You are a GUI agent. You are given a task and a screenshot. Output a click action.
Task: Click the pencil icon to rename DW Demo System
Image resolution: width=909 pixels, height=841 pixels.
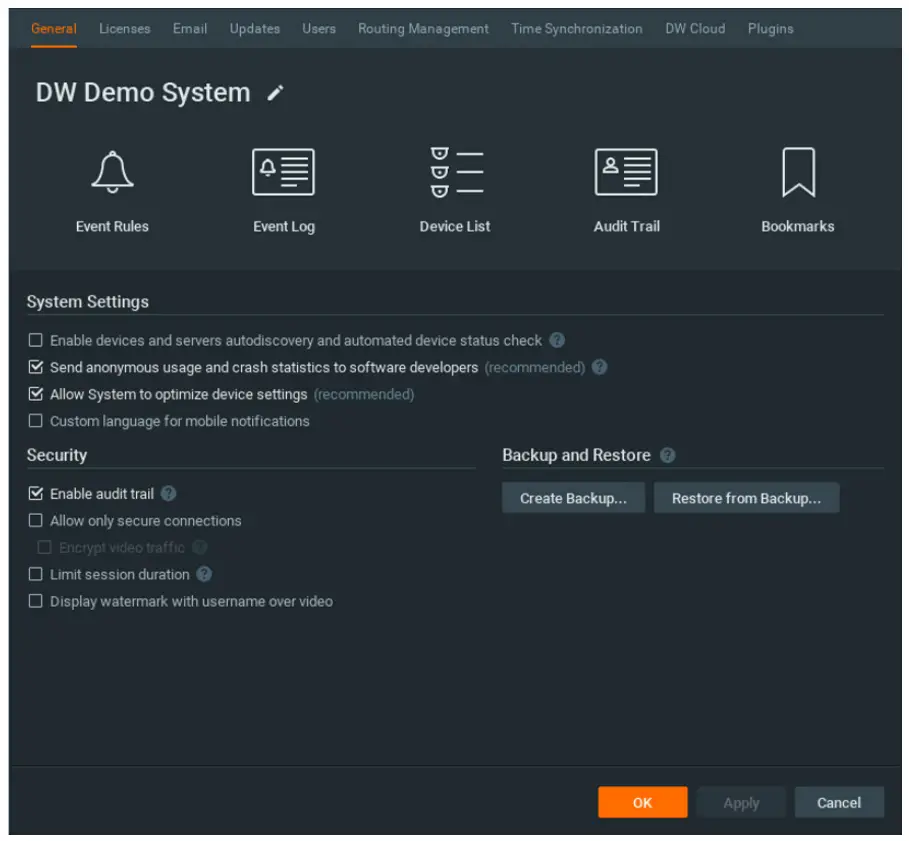[x=276, y=92]
